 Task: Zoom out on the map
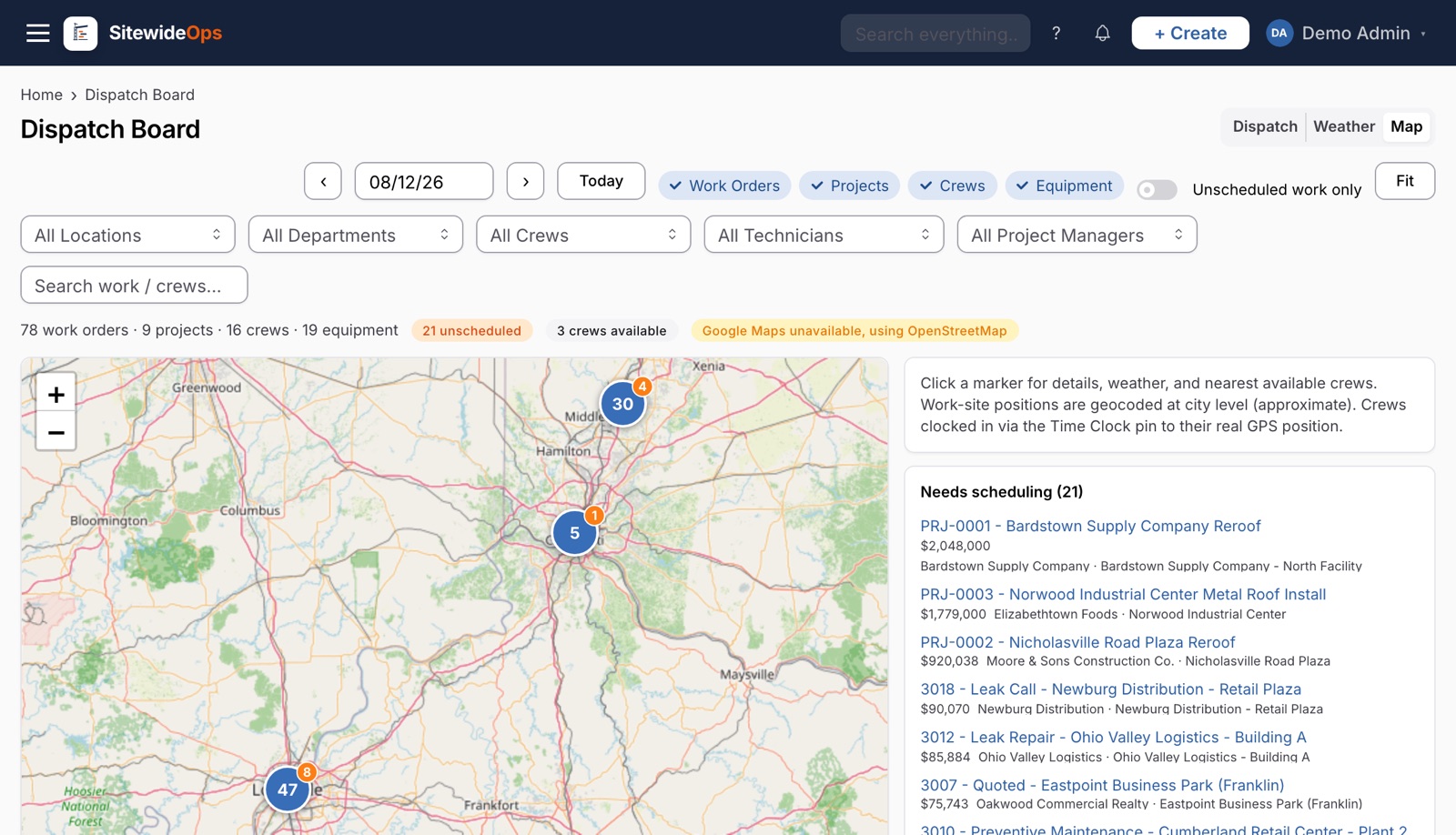56,432
